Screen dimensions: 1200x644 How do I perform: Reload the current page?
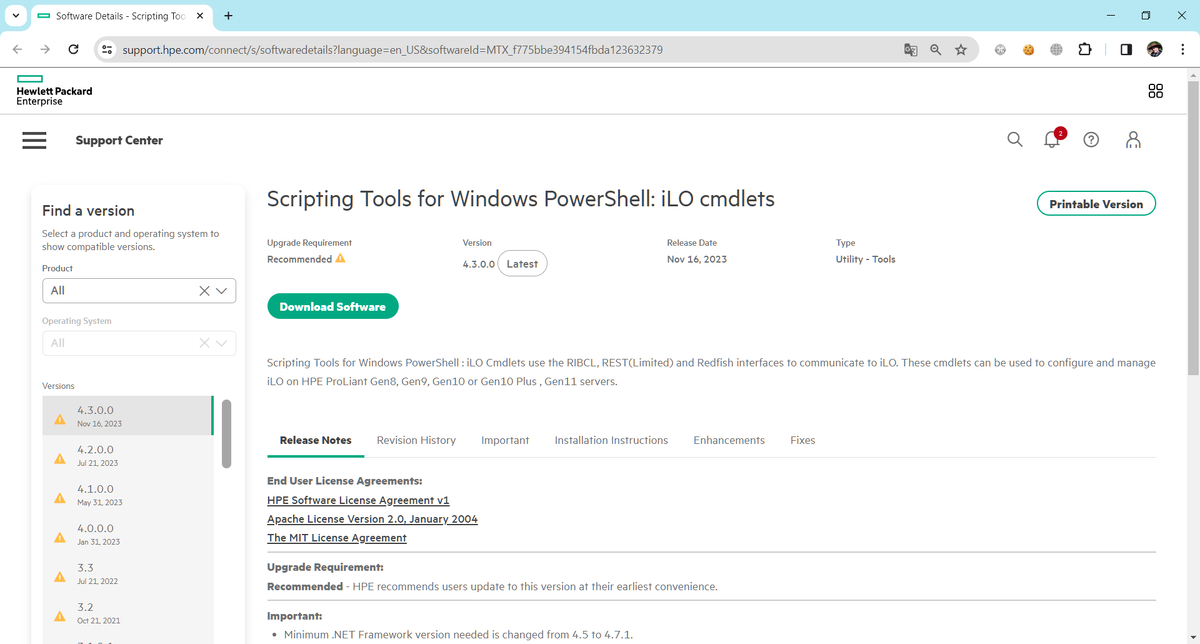73,49
